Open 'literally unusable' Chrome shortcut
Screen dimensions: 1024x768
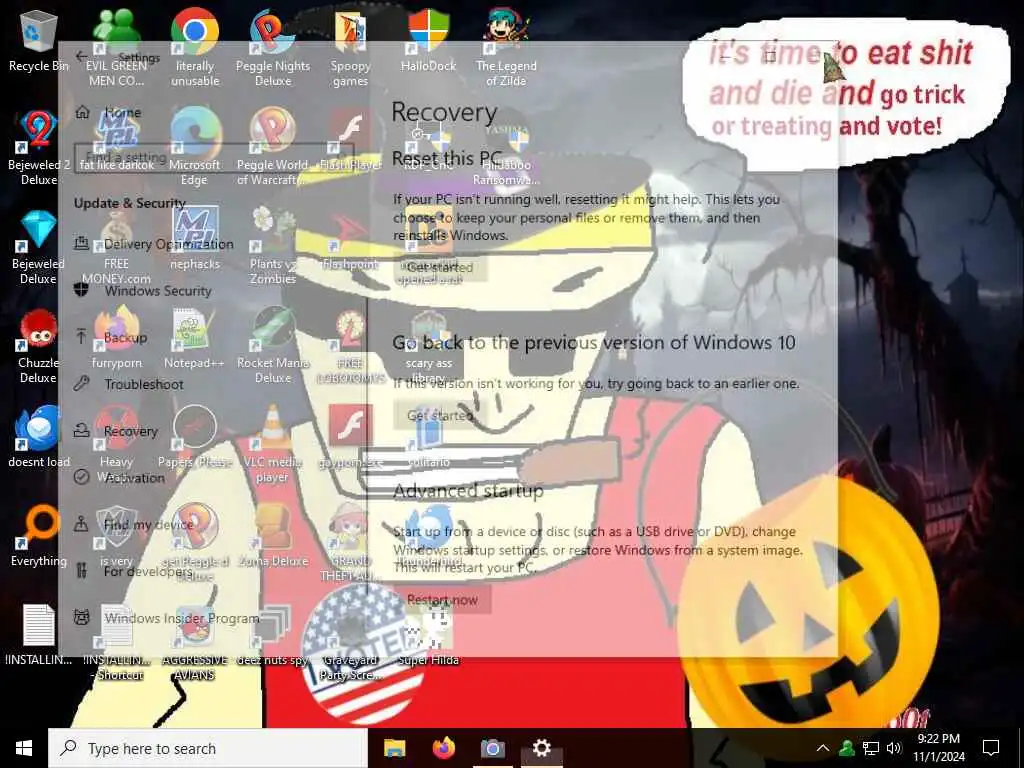coord(195,48)
